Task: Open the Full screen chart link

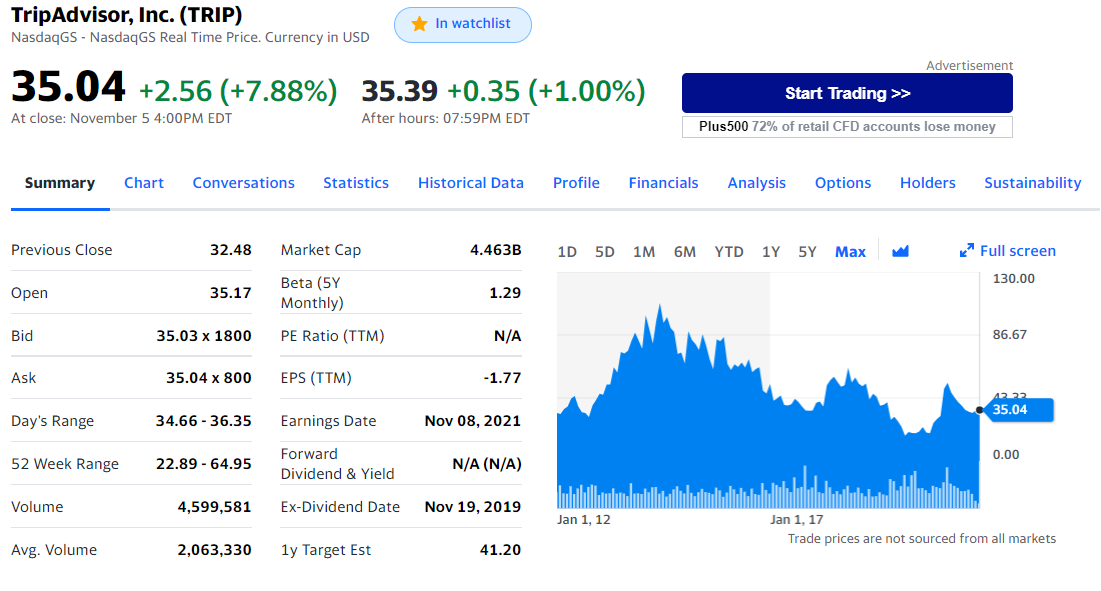Action: coord(1017,251)
